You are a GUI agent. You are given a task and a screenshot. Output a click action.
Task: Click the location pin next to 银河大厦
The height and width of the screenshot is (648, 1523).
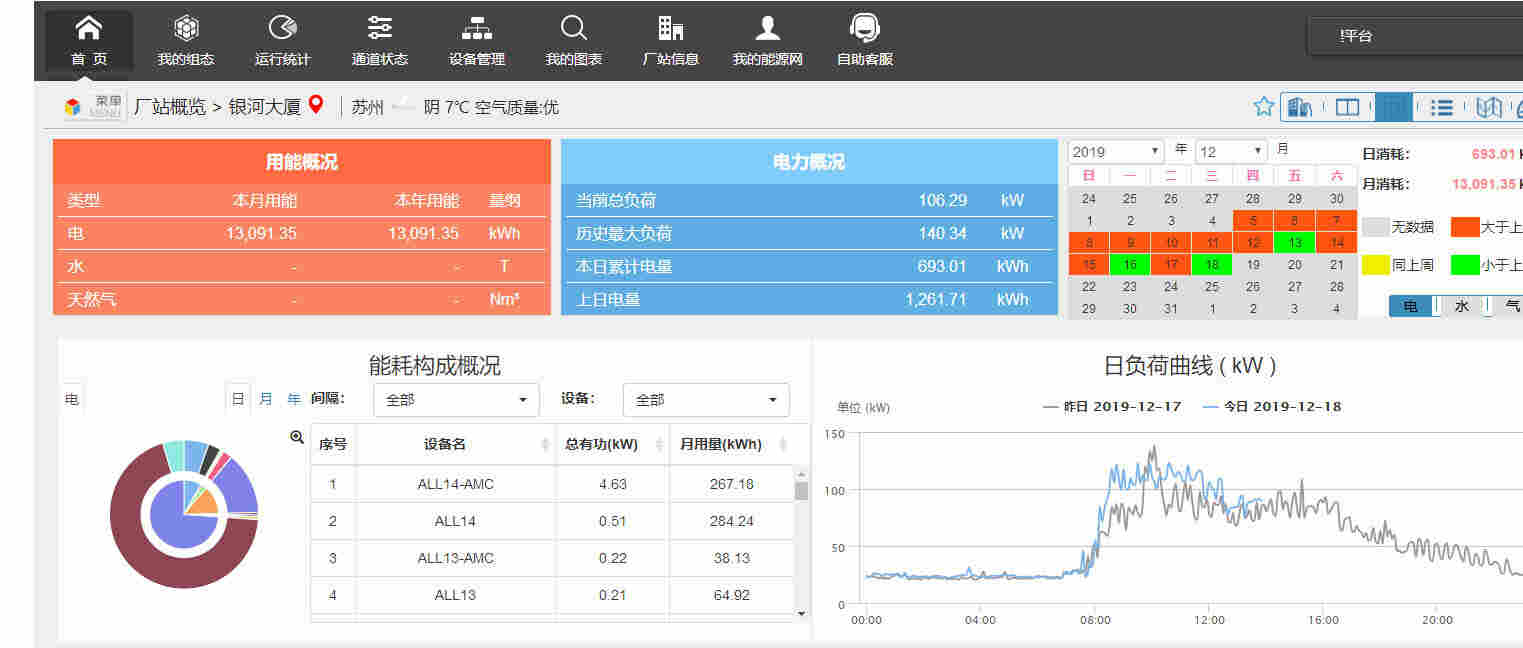[x=315, y=104]
